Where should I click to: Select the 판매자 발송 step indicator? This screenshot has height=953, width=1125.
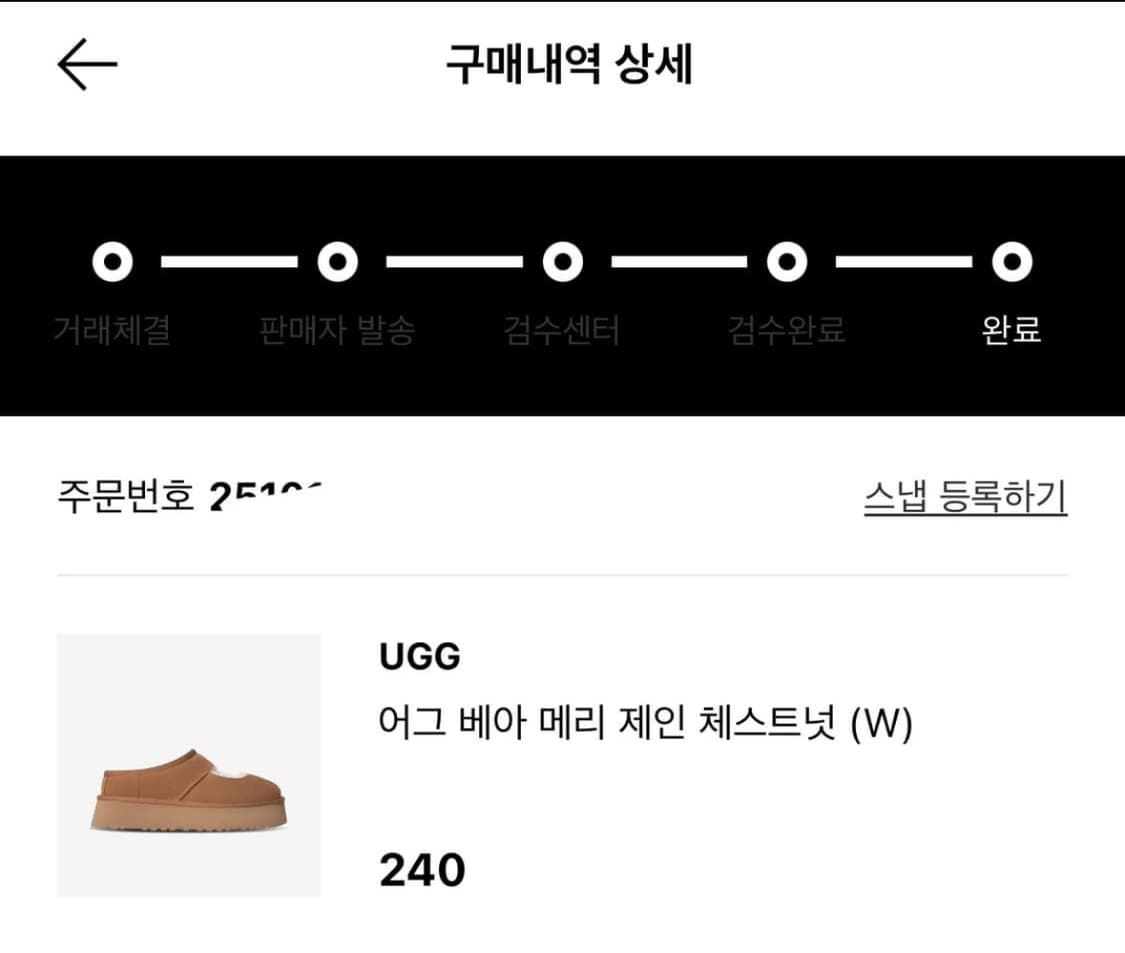[336, 262]
